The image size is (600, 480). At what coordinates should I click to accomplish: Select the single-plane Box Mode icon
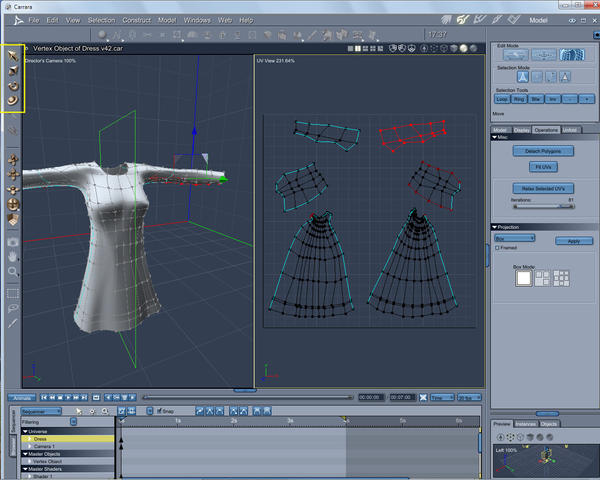[x=524, y=279]
